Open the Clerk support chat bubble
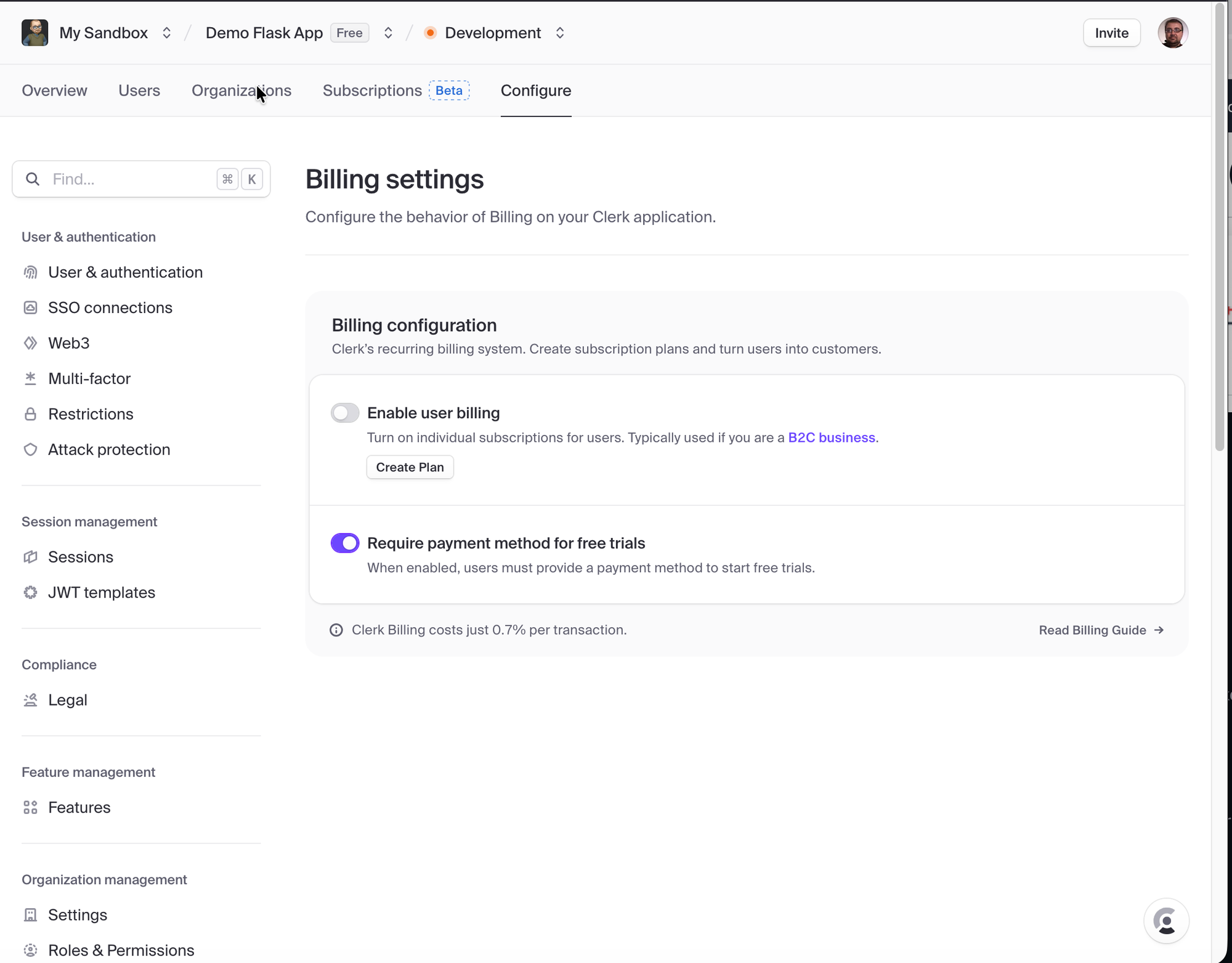This screenshot has width=1232, height=963. click(1165, 921)
